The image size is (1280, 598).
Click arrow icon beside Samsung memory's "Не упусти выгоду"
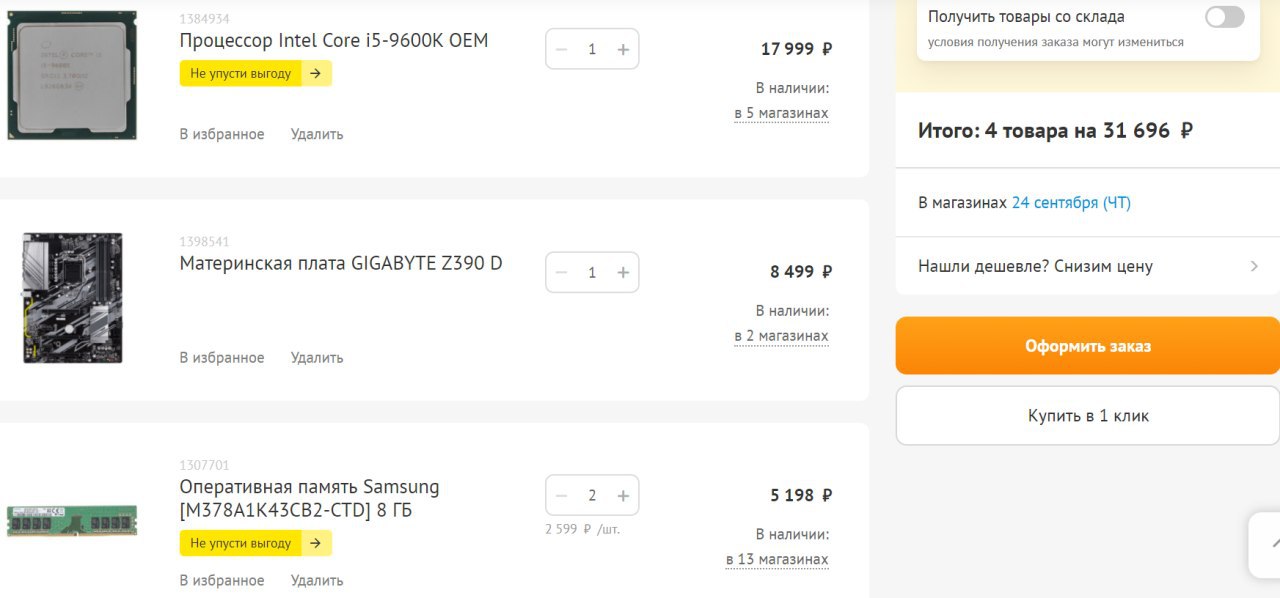tap(315, 543)
